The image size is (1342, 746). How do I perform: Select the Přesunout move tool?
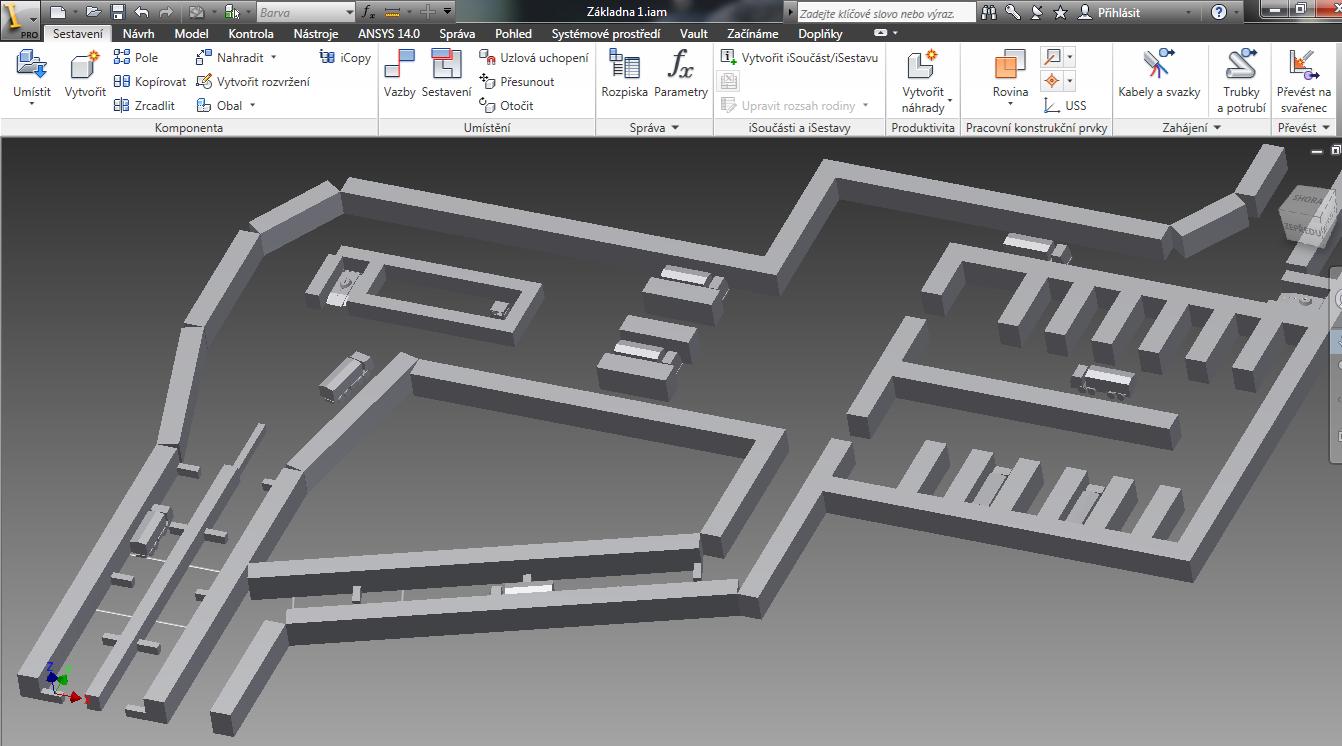(x=517, y=82)
